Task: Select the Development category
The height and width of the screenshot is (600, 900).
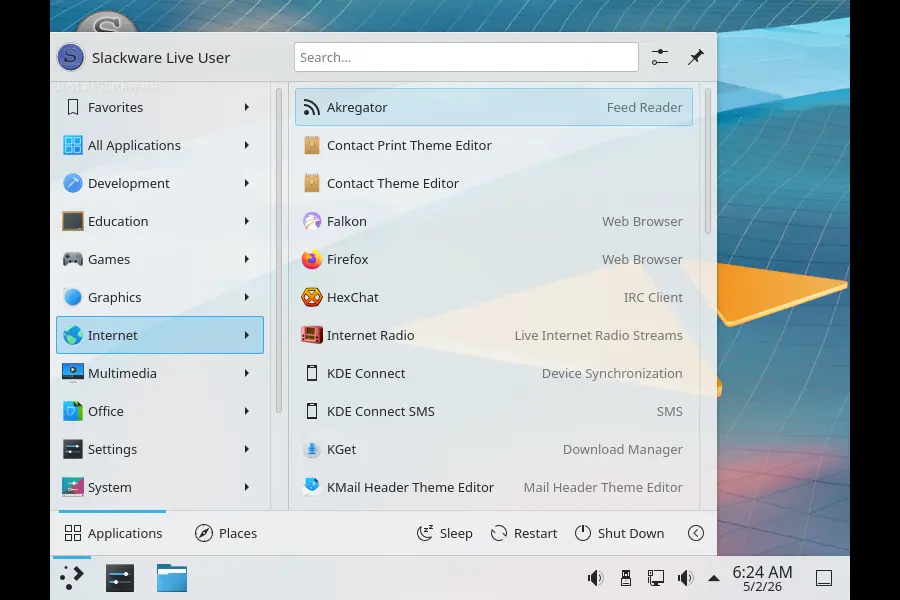Action: coord(160,183)
